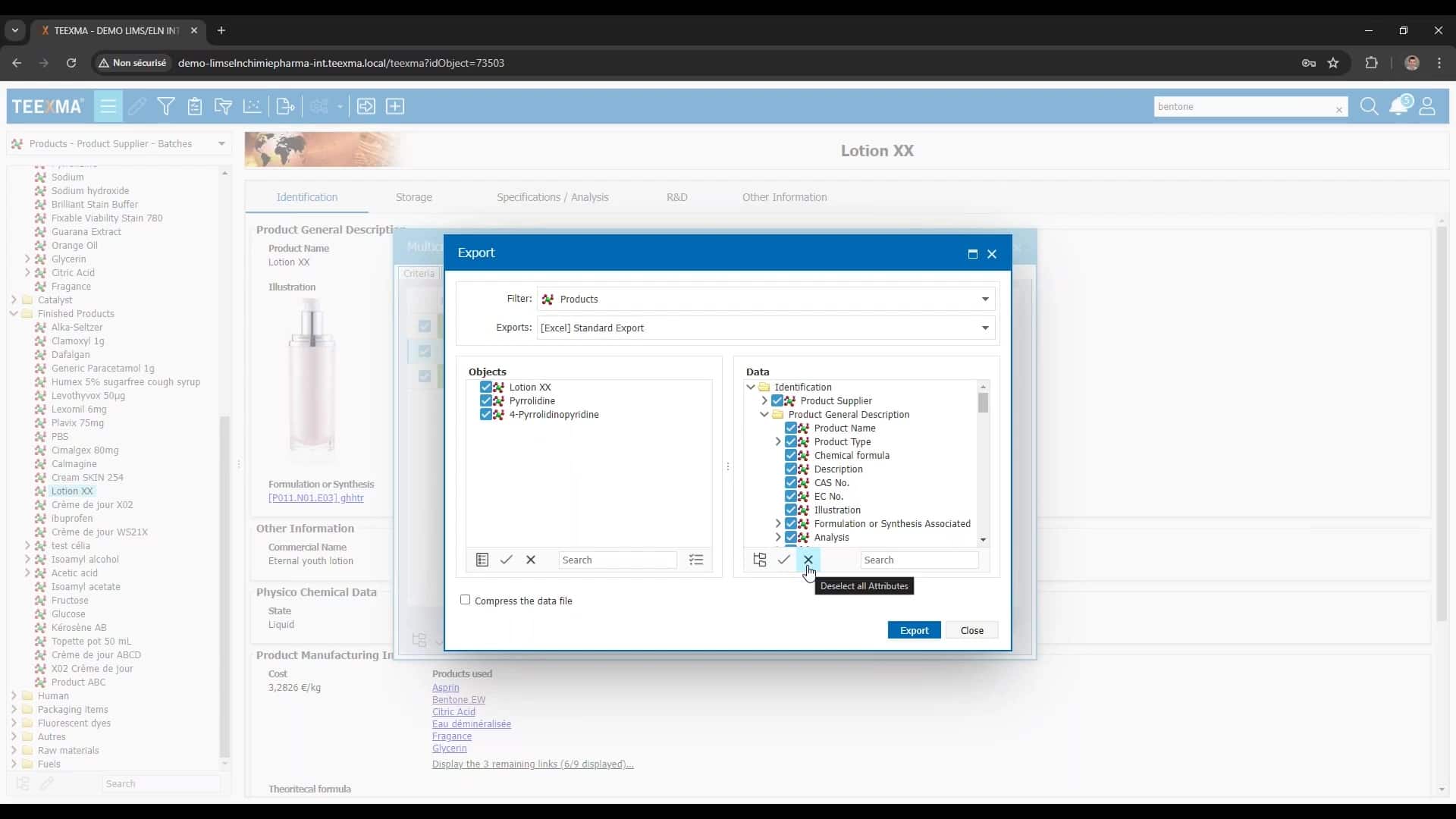Expand Product Type node in Data tree
The height and width of the screenshot is (819, 1456).
click(778, 441)
